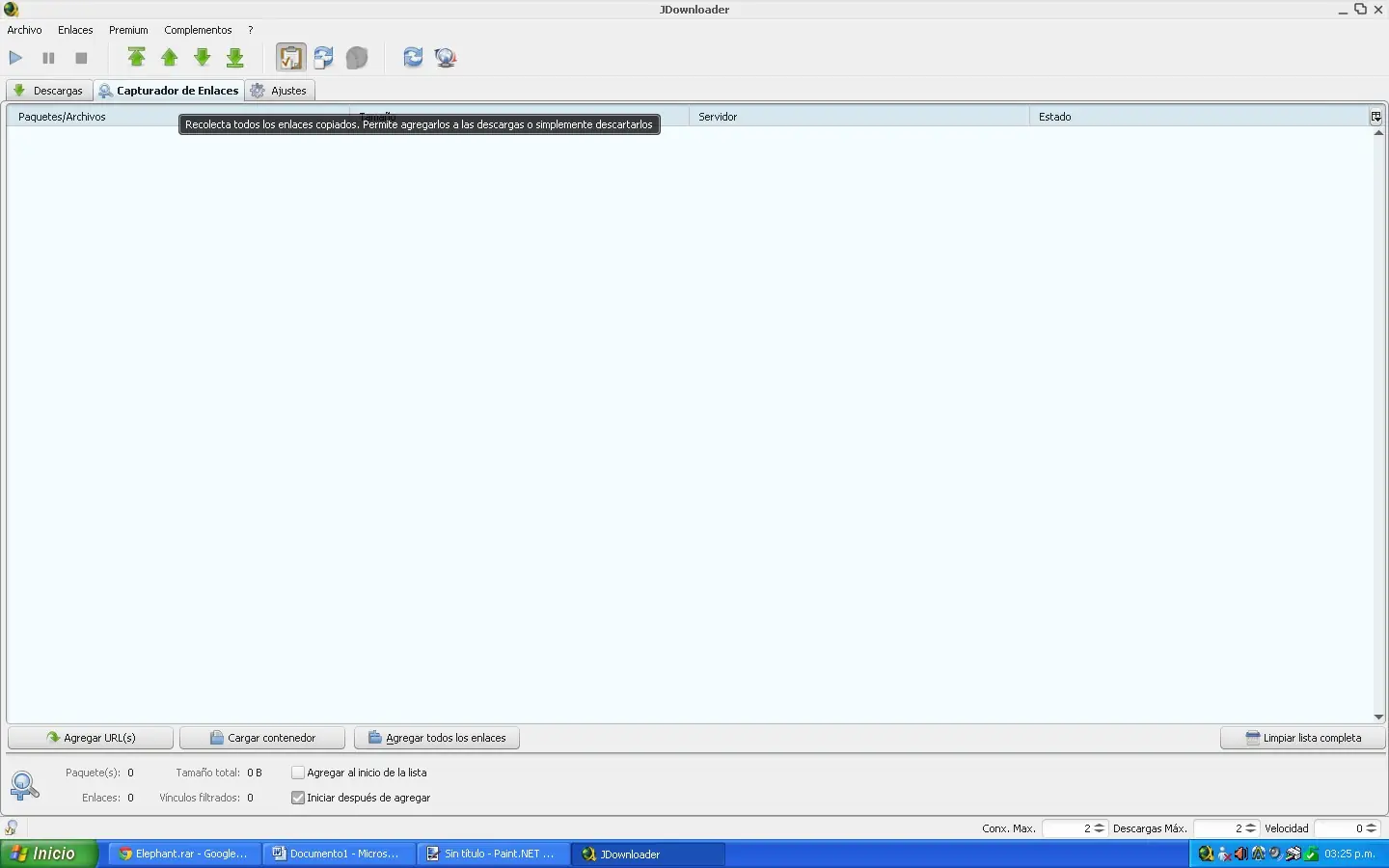Open the Archivo menu
This screenshot has height=868, width=1389.
point(25,30)
